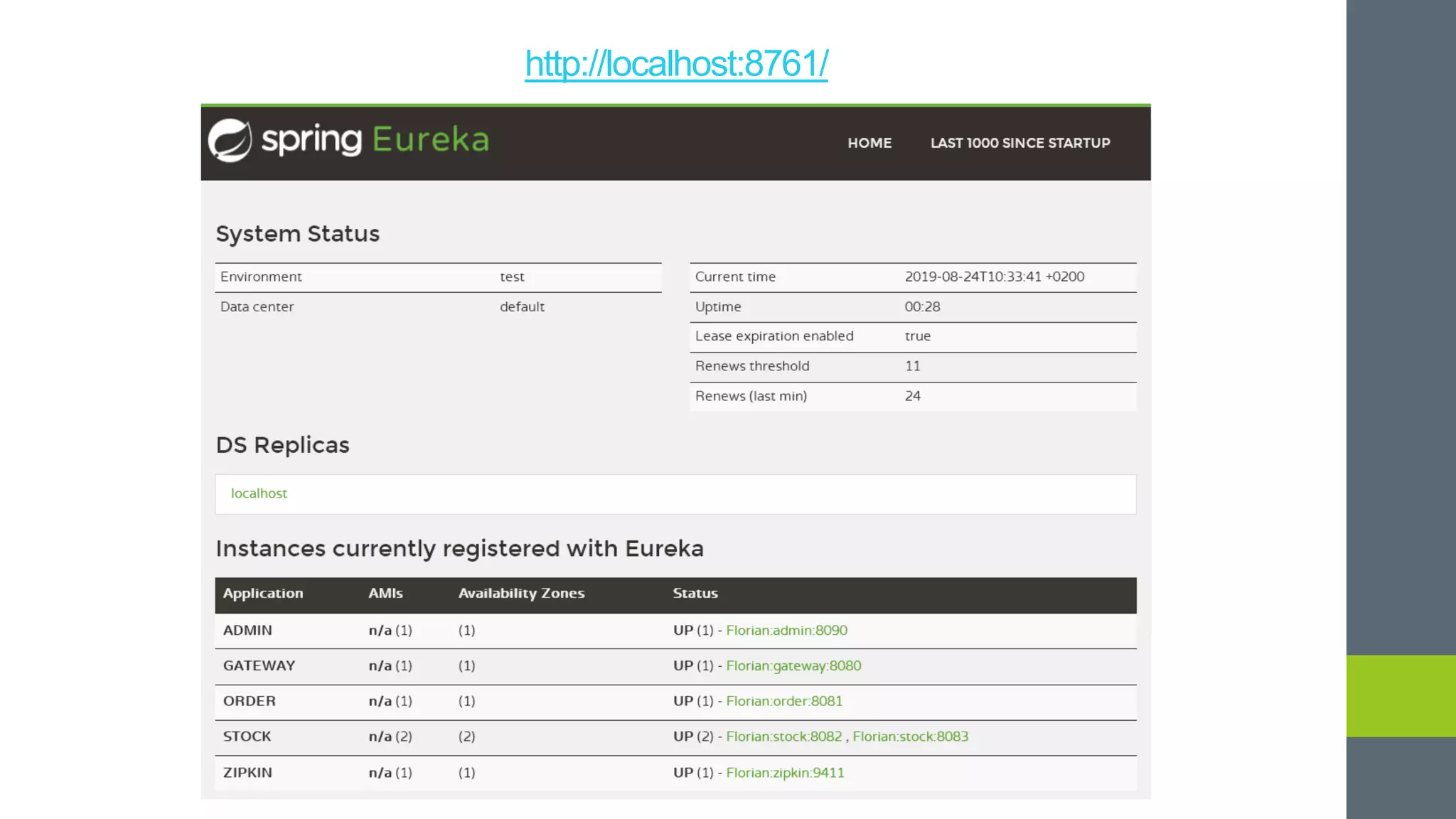The width and height of the screenshot is (1456, 819).
Task: Visit the Florian:zipkin:9411 link
Action: (785, 773)
